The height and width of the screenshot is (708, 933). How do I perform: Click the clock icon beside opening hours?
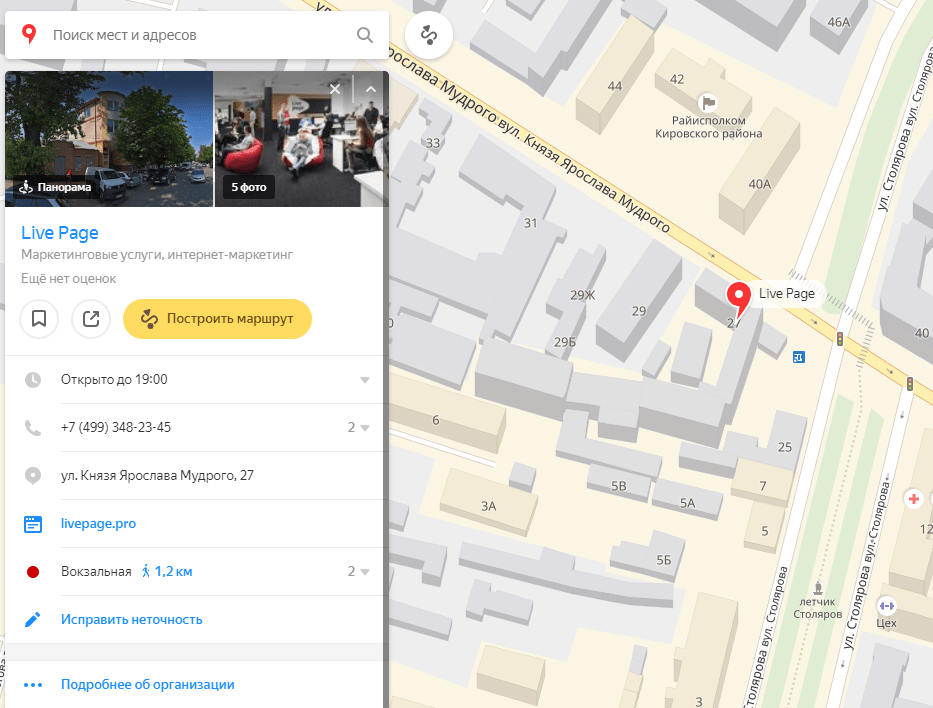point(33,380)
